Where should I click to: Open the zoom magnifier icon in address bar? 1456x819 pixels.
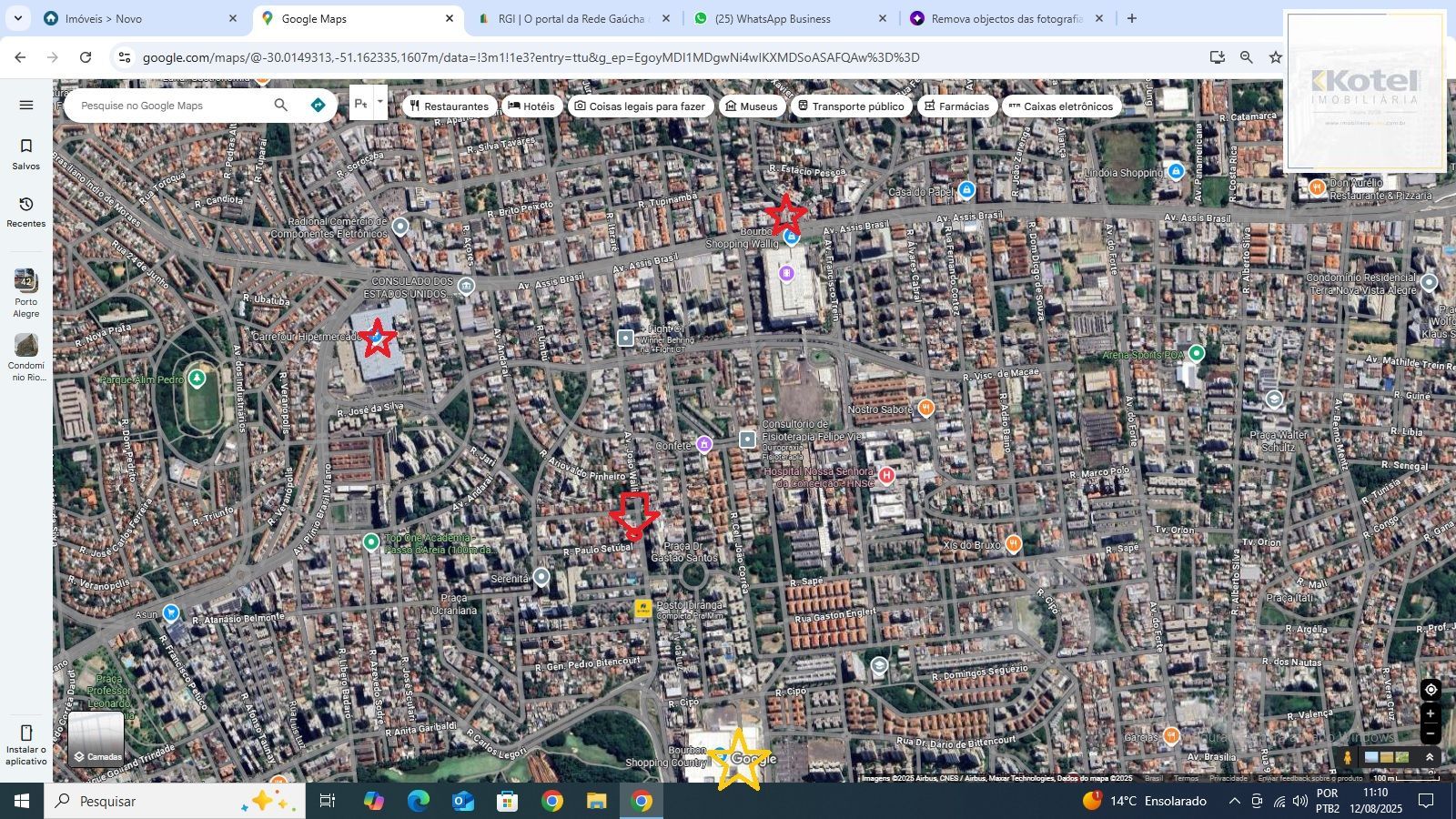point(1247,57)
